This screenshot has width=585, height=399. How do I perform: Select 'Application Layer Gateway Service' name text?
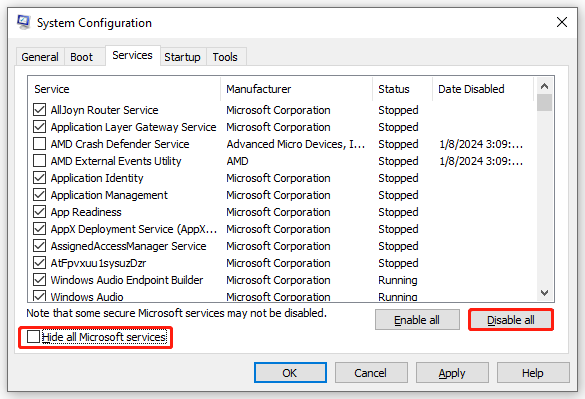click(134, 127)
